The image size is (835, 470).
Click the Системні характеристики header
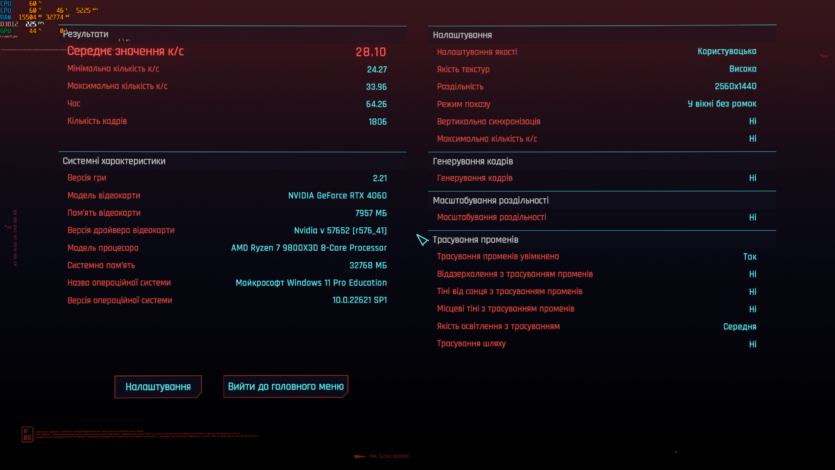pyautogui.click(x=114, y=161)
